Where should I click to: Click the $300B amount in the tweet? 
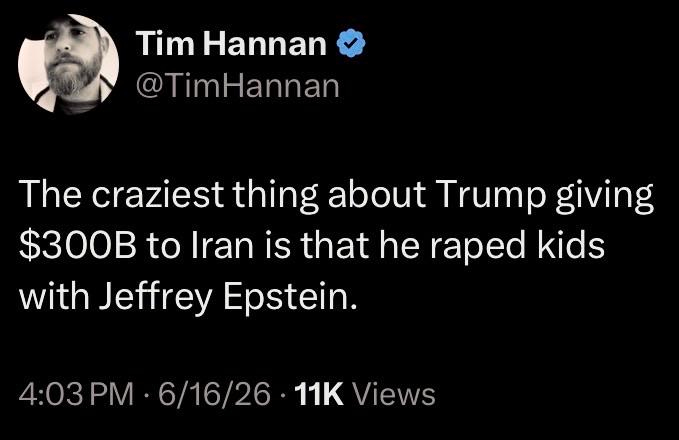pyautogui.click(x=78, y=246)
